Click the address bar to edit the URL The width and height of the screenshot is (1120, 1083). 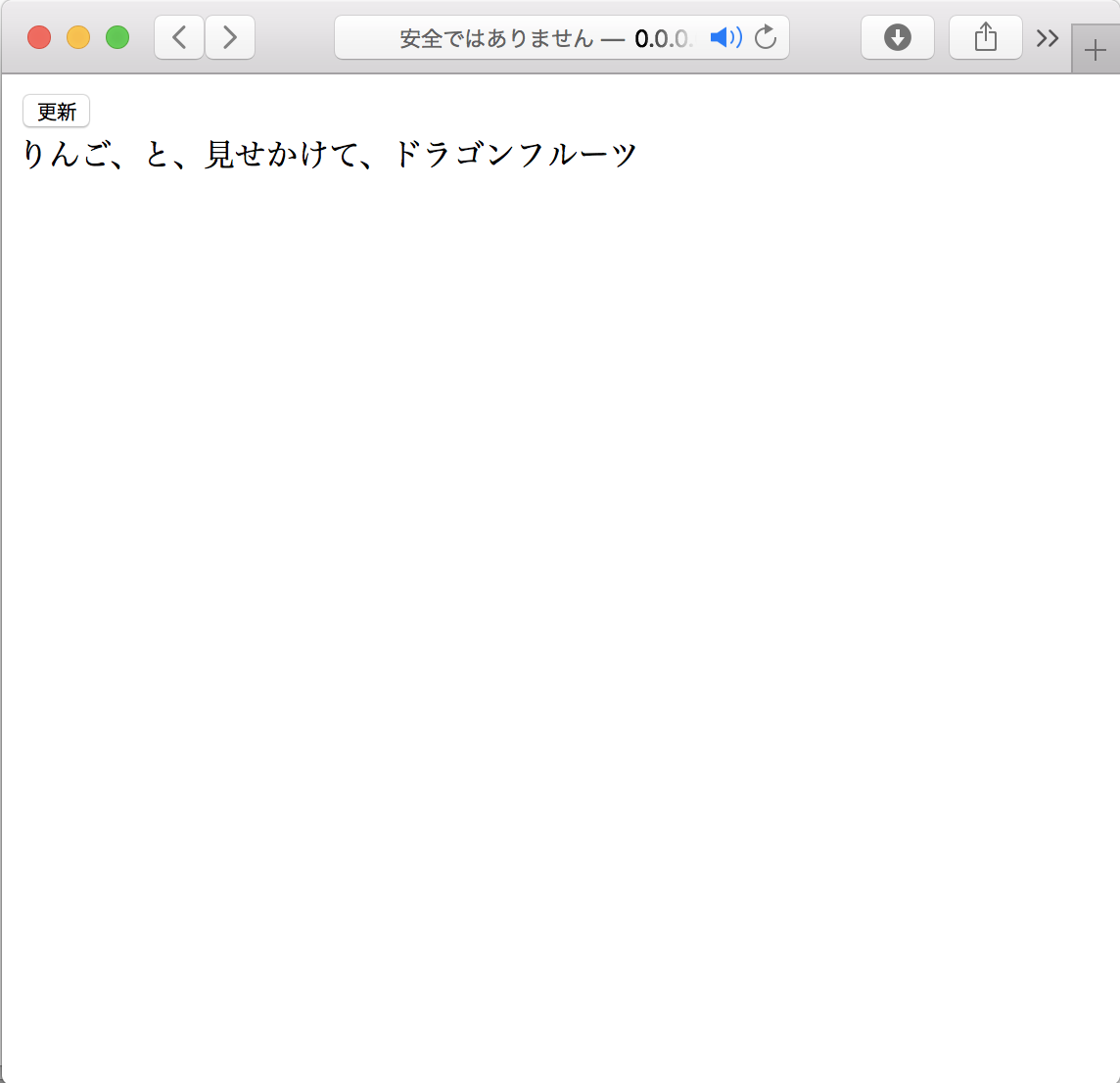click(x=563, y=37)
